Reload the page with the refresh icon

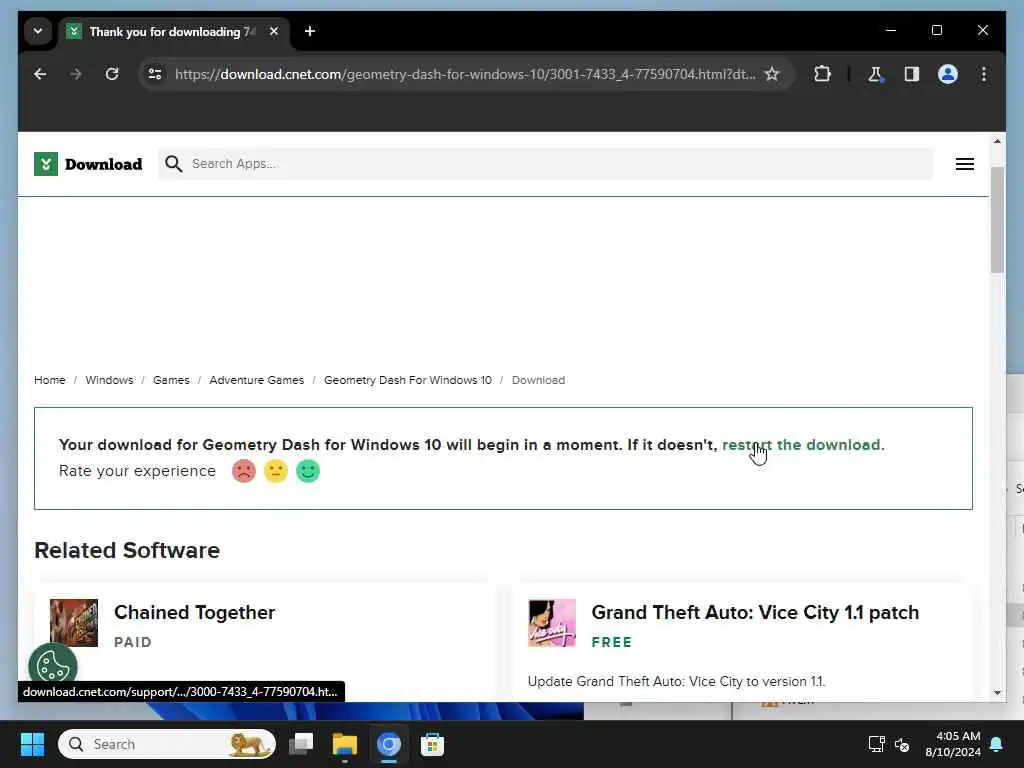point(112,74)
